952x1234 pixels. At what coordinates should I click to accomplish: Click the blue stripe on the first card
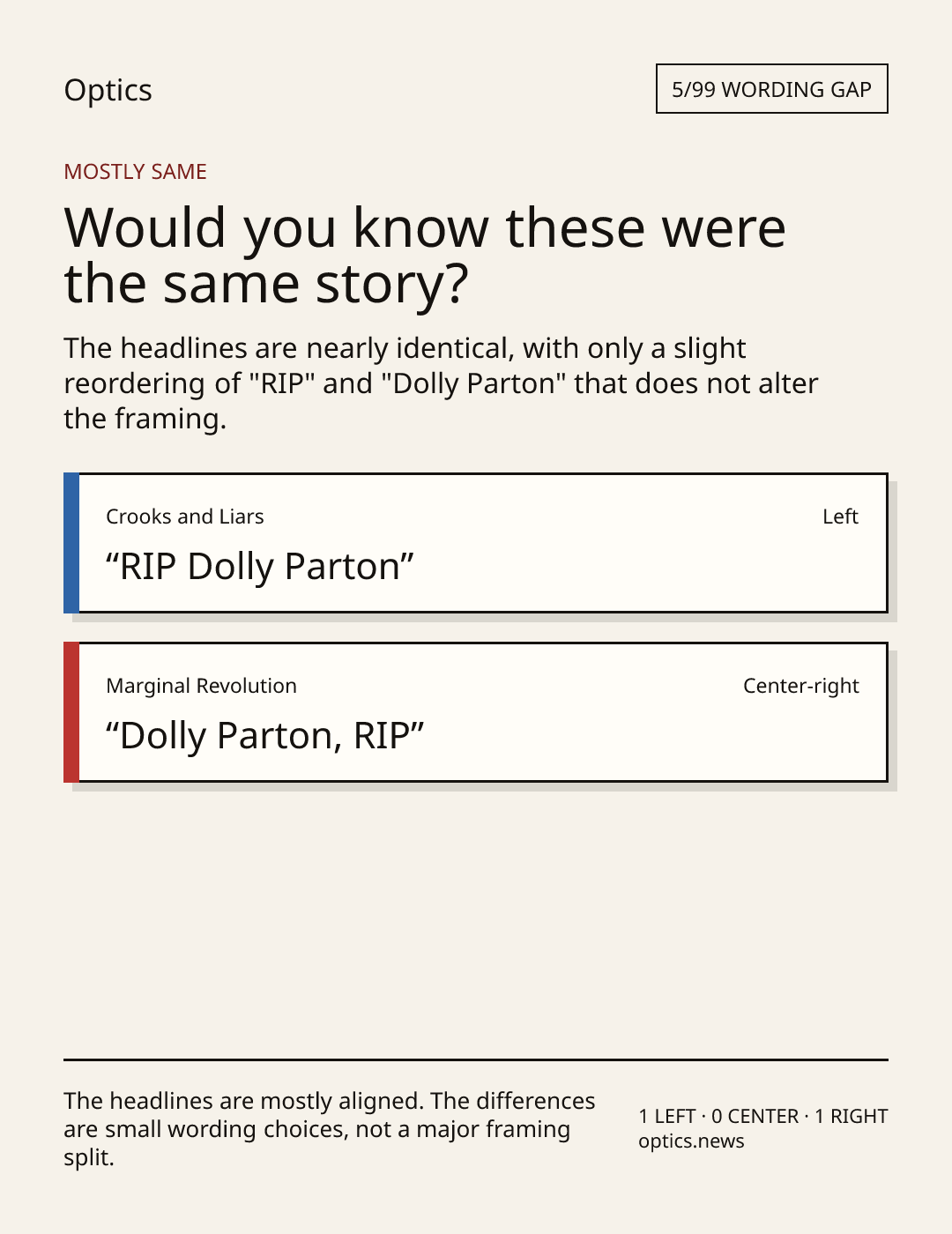click(x=71, y=543)
